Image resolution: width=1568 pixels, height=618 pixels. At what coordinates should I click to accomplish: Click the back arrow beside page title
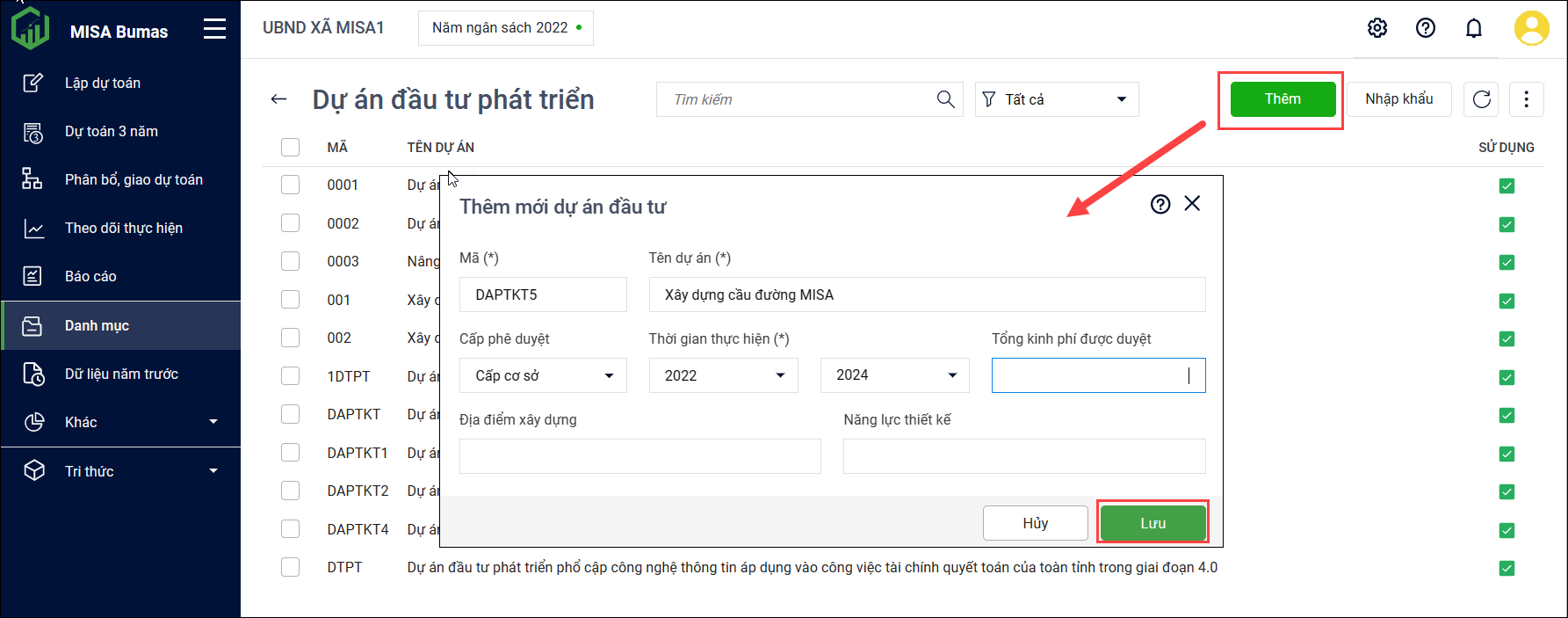pyautogui.click(x=279, y=99)
